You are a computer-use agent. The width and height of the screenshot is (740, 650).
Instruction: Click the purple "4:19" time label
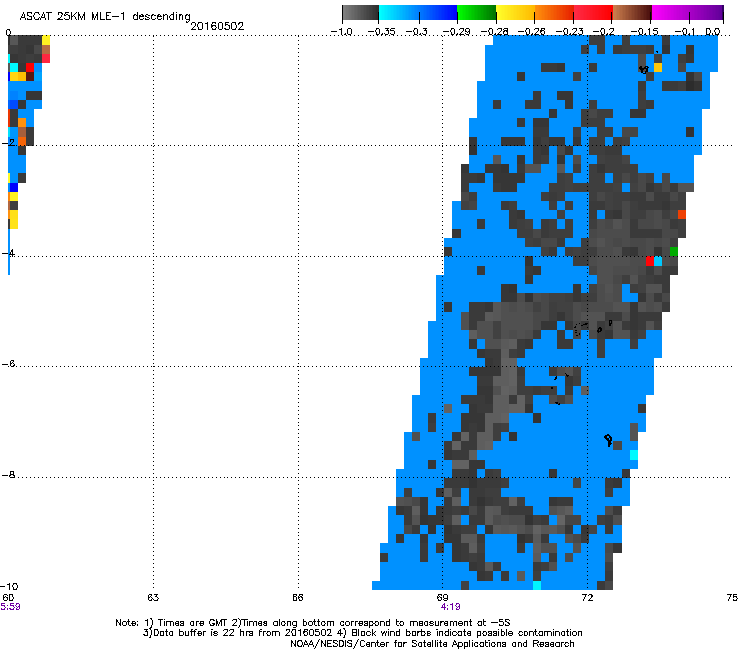[450, 607]
